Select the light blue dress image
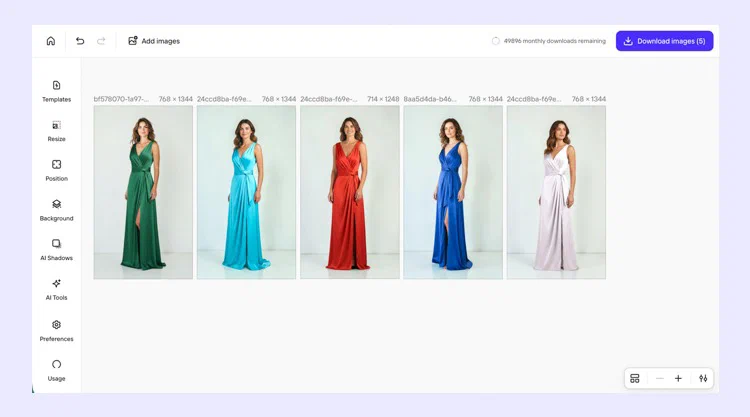Image resolution: width=750 pixels, height=417 pixels. pyautogui.click(x=246, y=192)
